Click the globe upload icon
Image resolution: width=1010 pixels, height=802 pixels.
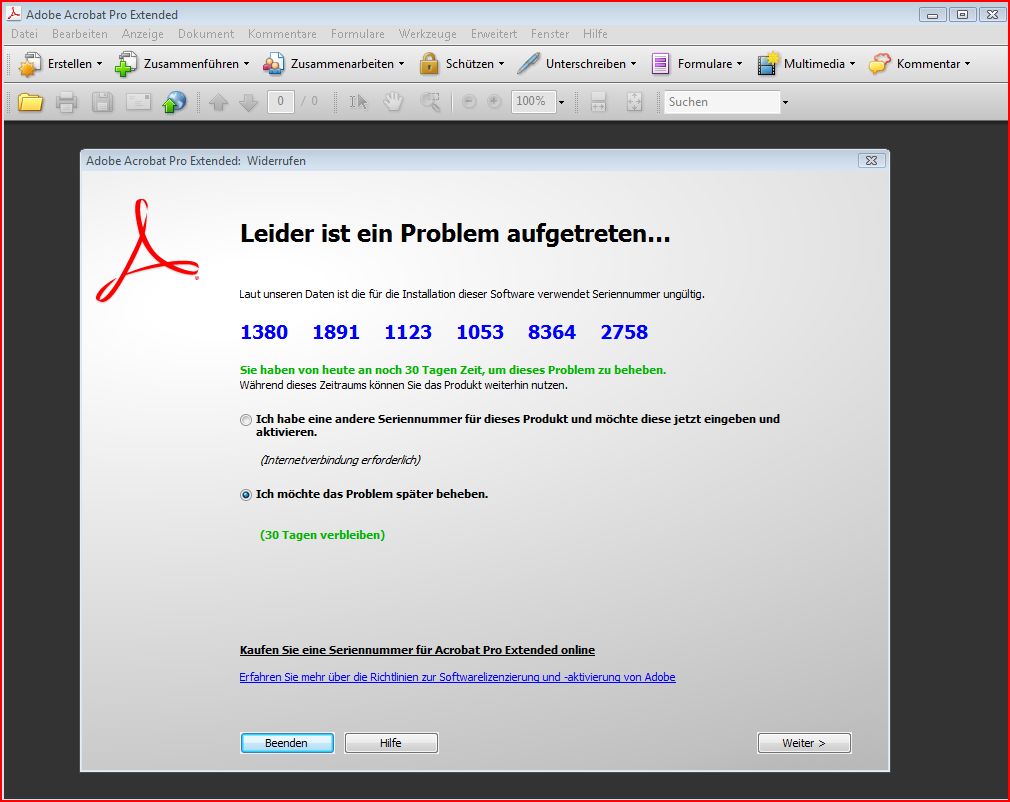pyautogui.click(x=174, y=102)
